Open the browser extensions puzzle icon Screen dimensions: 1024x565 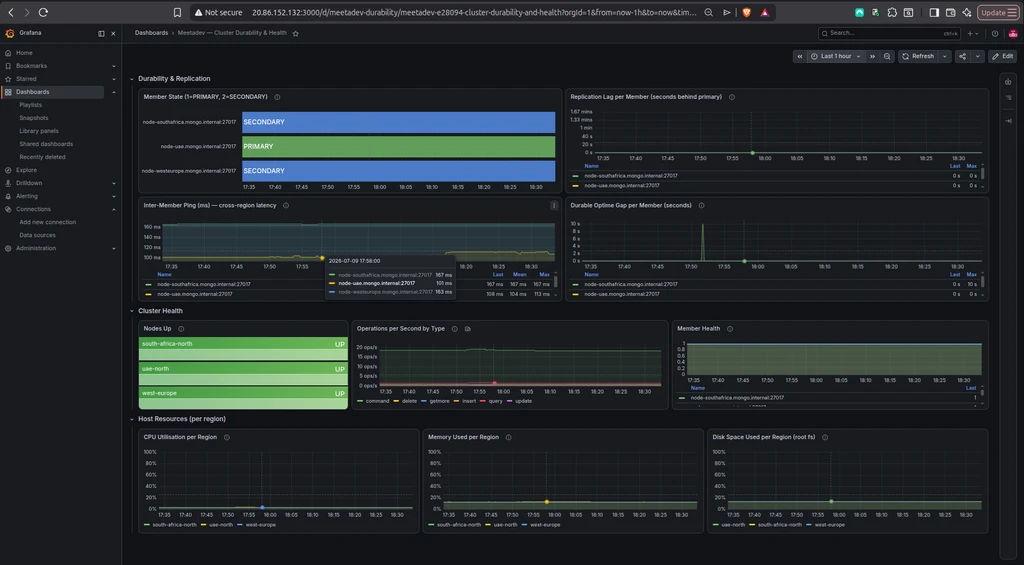pyautogui.click(x=892, y=12)
